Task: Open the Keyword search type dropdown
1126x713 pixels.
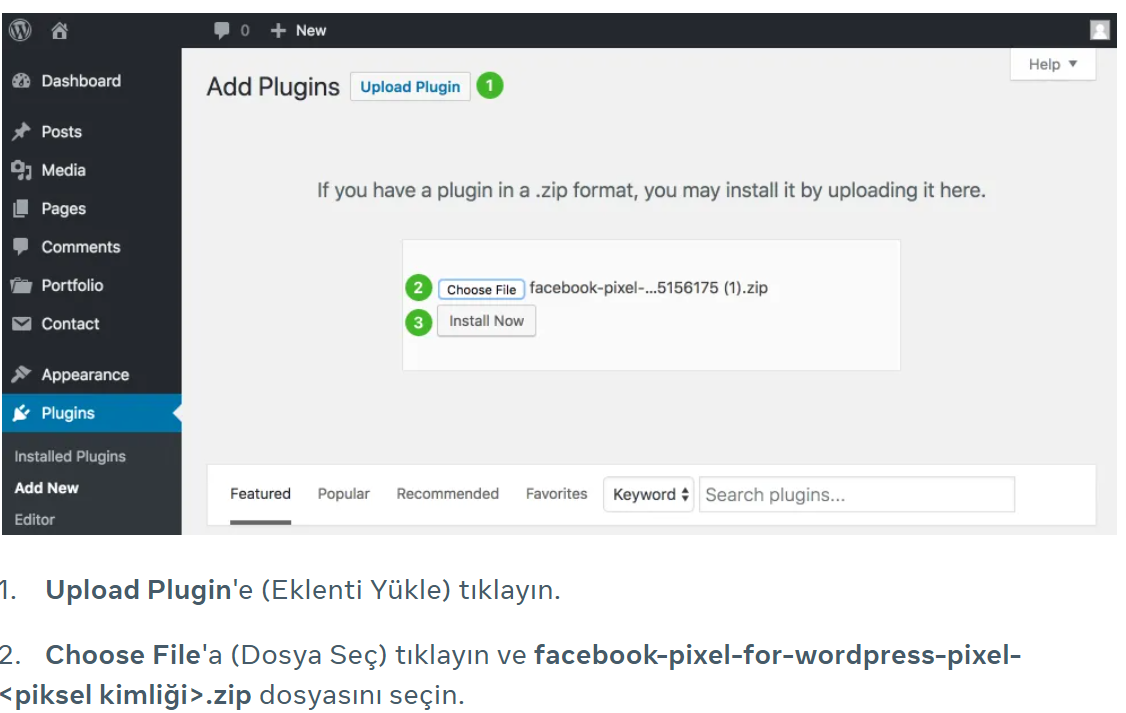Action: (648, 495)
